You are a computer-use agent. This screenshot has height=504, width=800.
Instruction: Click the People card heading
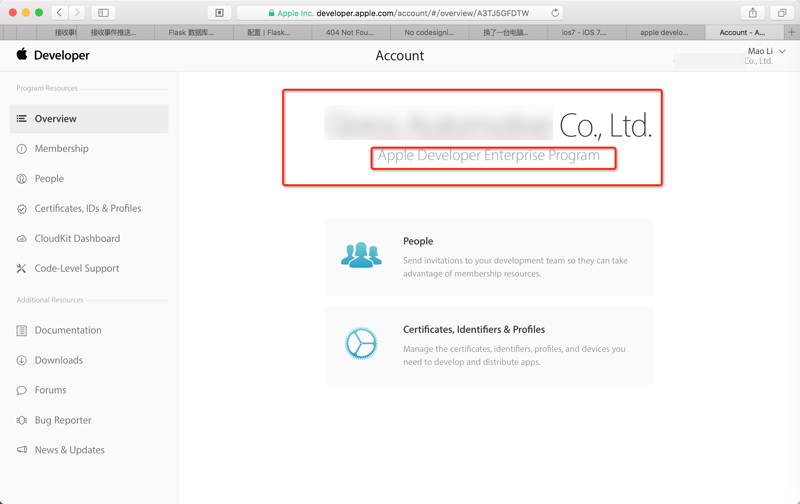(418, 241)
